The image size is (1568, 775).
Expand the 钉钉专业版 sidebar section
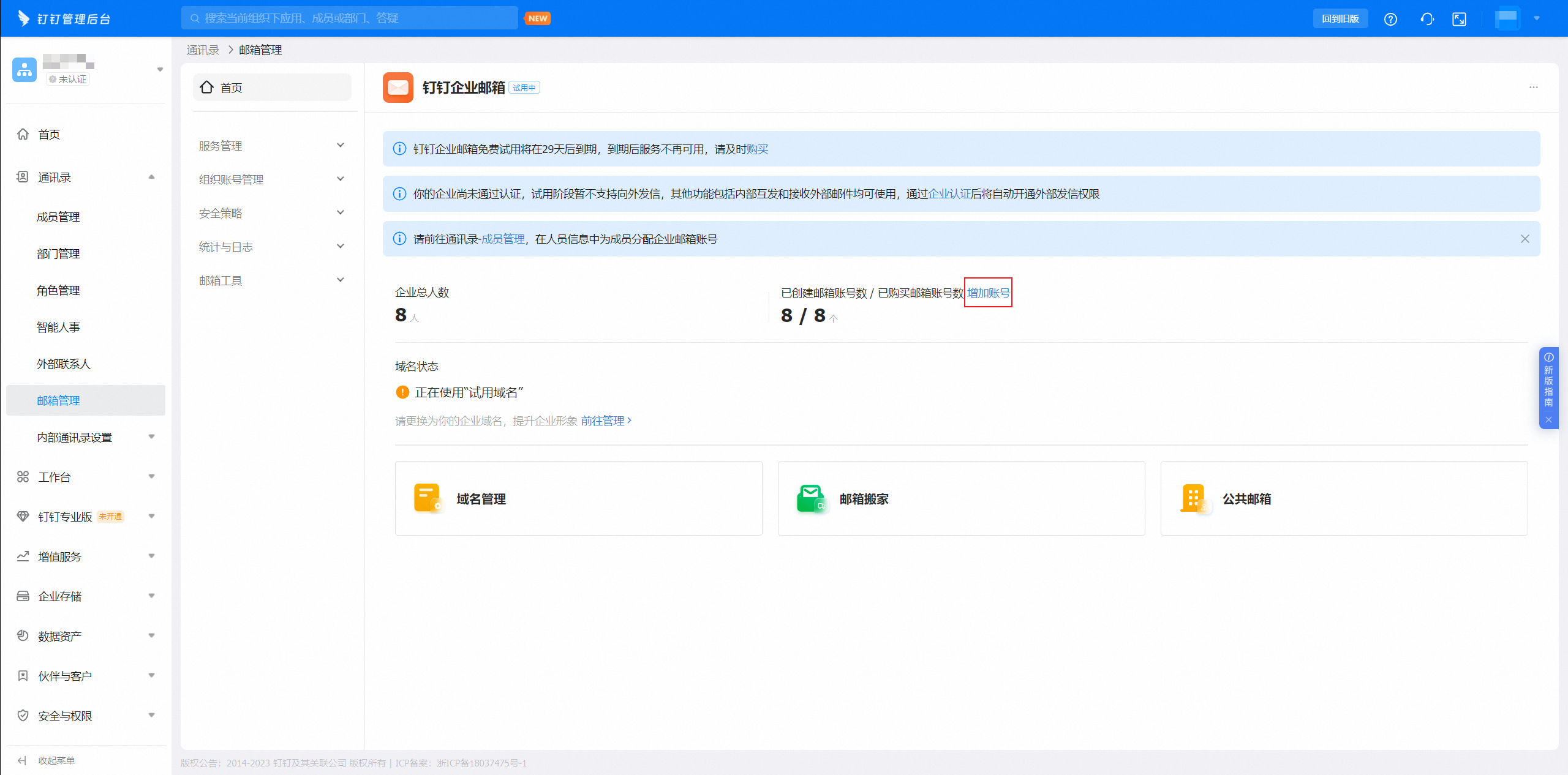click(152, 516)
